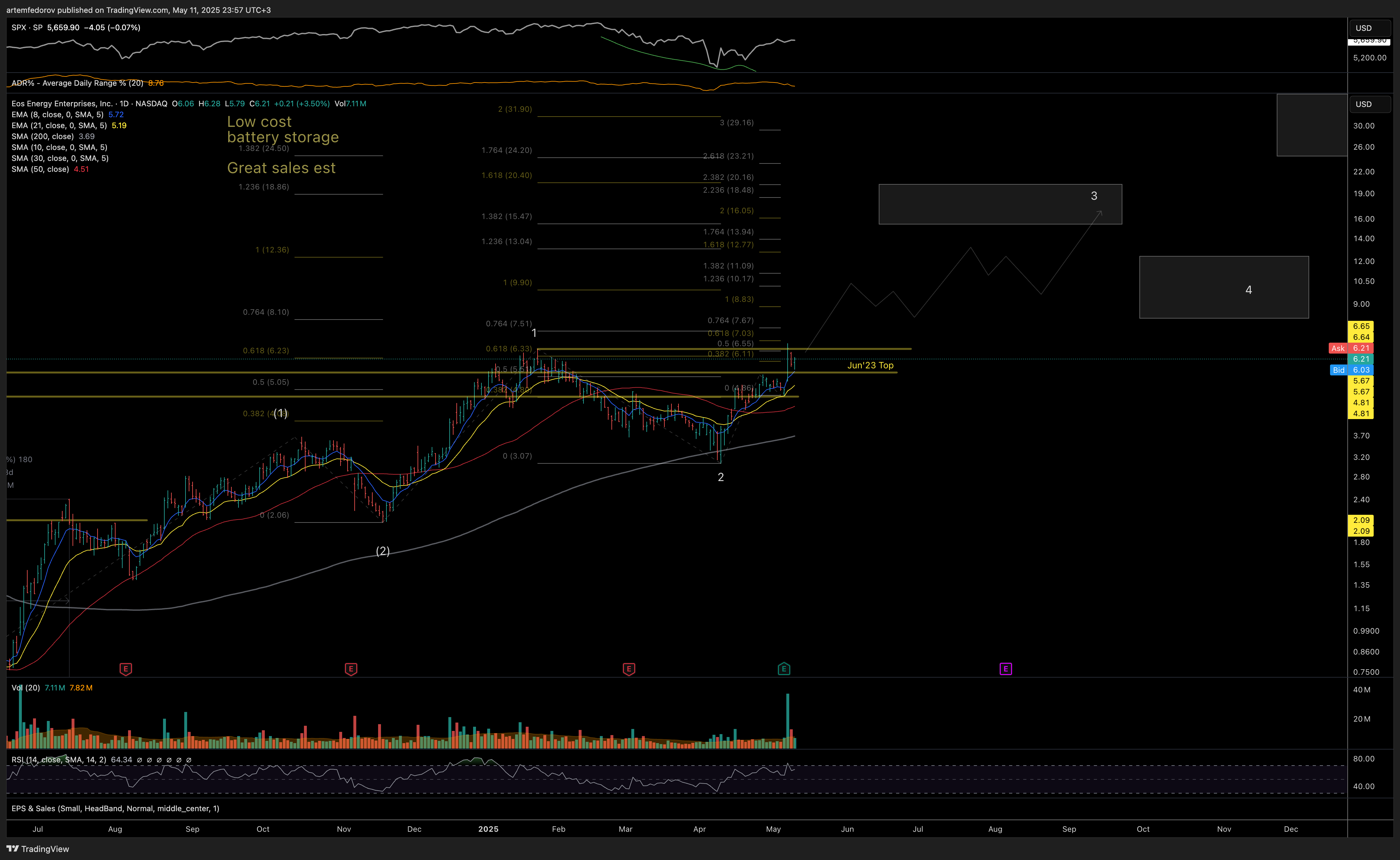This screenshot has width=1400, height=860.
Task: Select the SMA (200, close) indicator legend
Action: tap(43, 136)
